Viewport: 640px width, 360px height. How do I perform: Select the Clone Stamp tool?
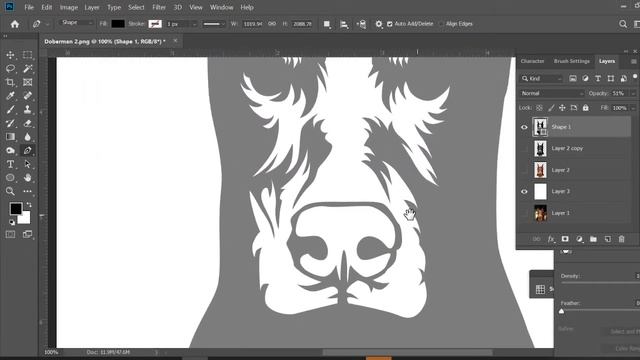coord(27,109)
